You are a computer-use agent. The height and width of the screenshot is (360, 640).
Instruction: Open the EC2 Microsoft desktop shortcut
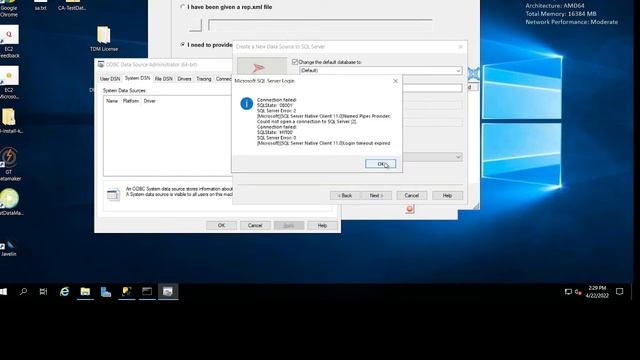point(9,82)
